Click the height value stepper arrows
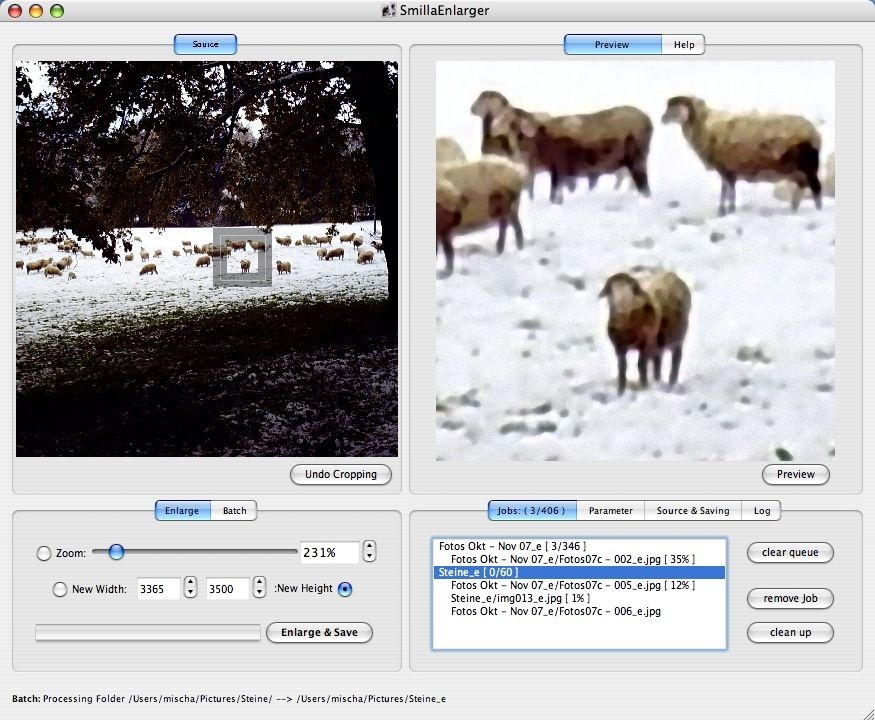Viewport: 875px width, 720px height. pyautogui.click(x=260, y=589)
